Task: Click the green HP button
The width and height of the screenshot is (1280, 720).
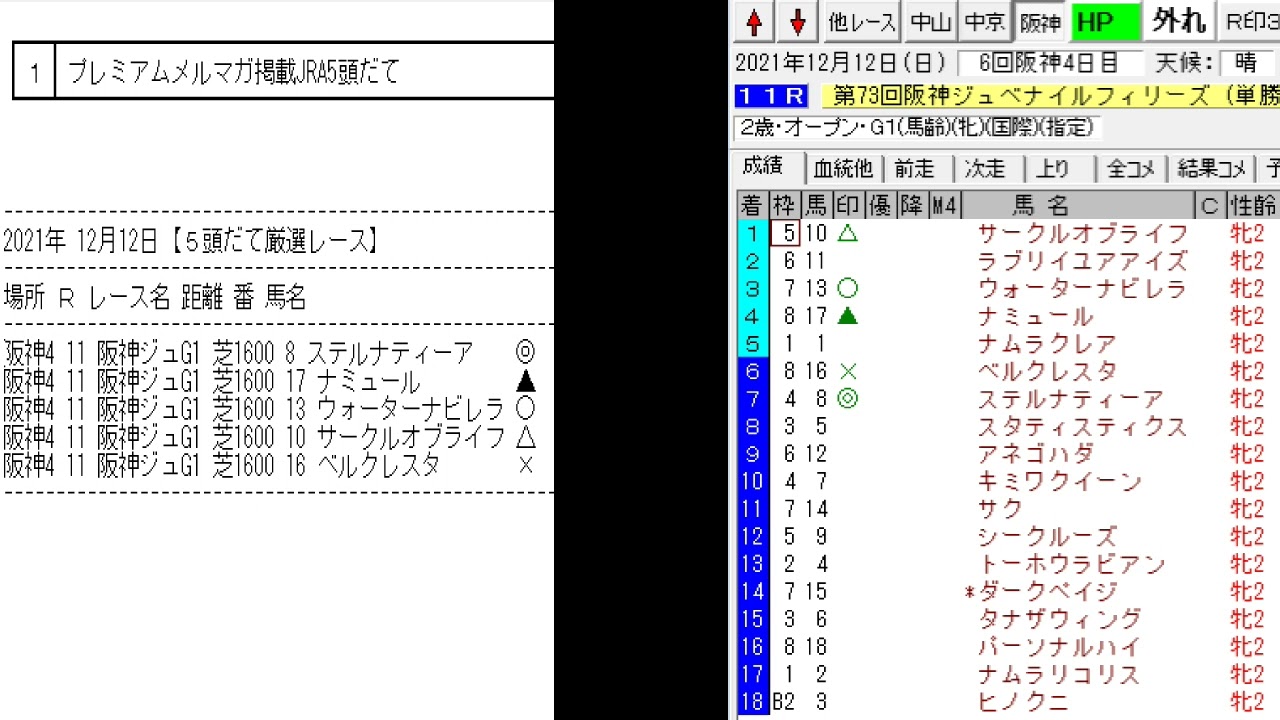Action: pyautogui.click(x=1105, y=21)
